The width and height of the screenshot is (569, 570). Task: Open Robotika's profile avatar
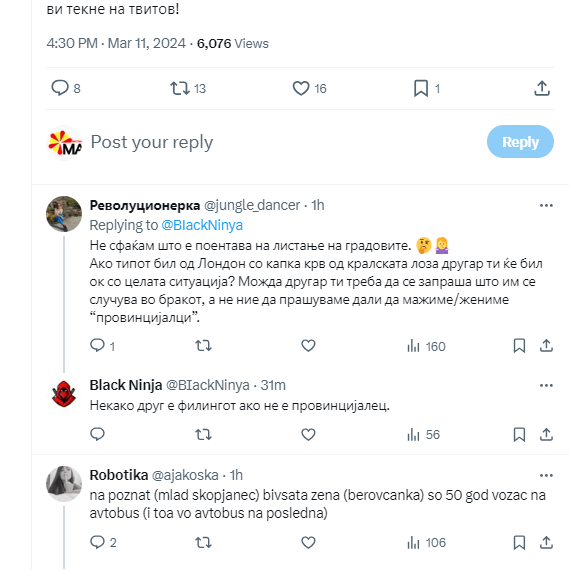[64, 484]
